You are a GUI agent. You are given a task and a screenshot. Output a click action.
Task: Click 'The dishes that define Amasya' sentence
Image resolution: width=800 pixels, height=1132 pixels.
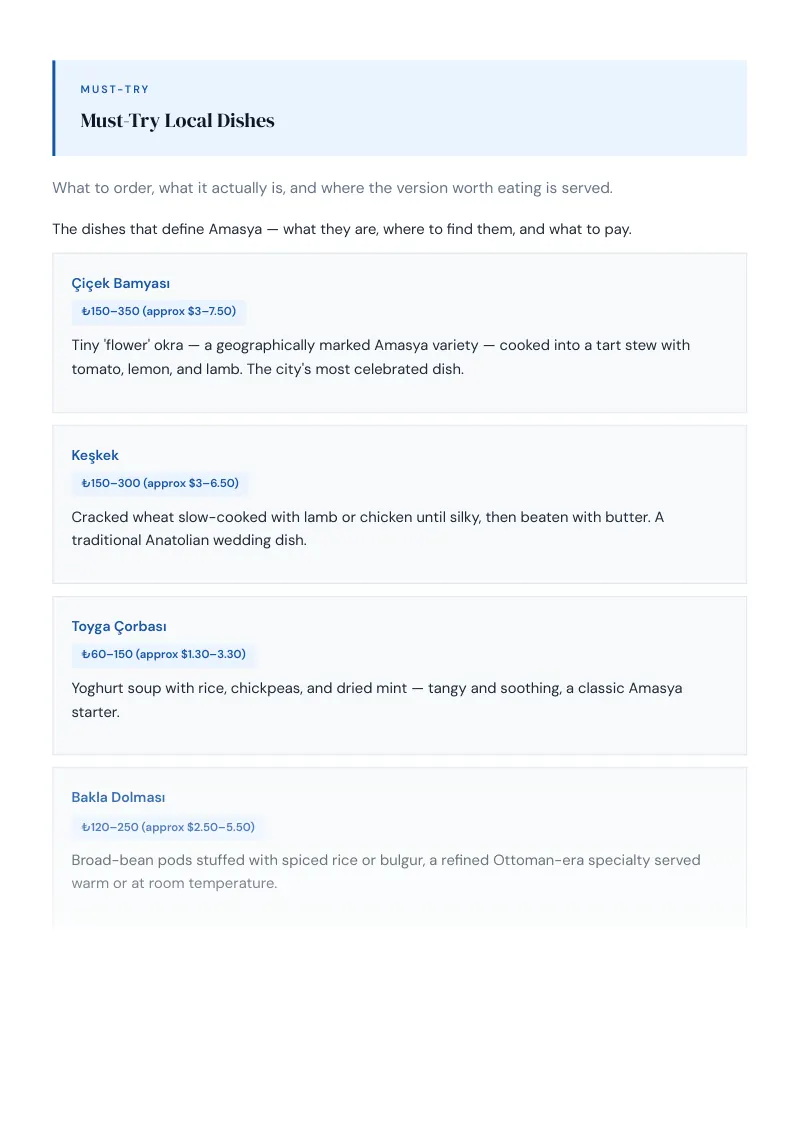342,229
